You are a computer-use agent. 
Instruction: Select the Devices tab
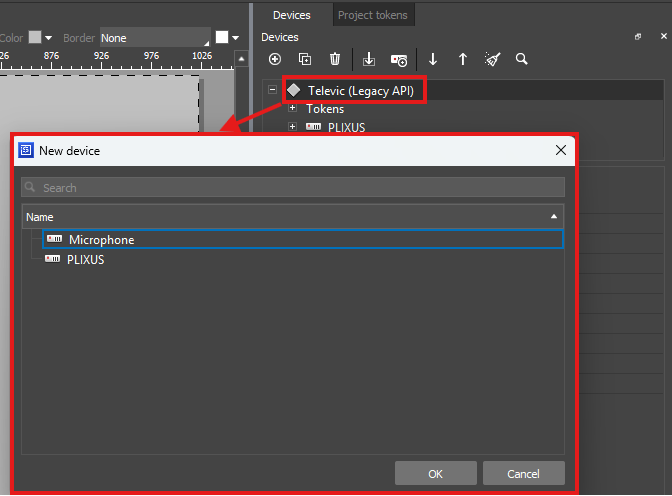click(291, 15)
